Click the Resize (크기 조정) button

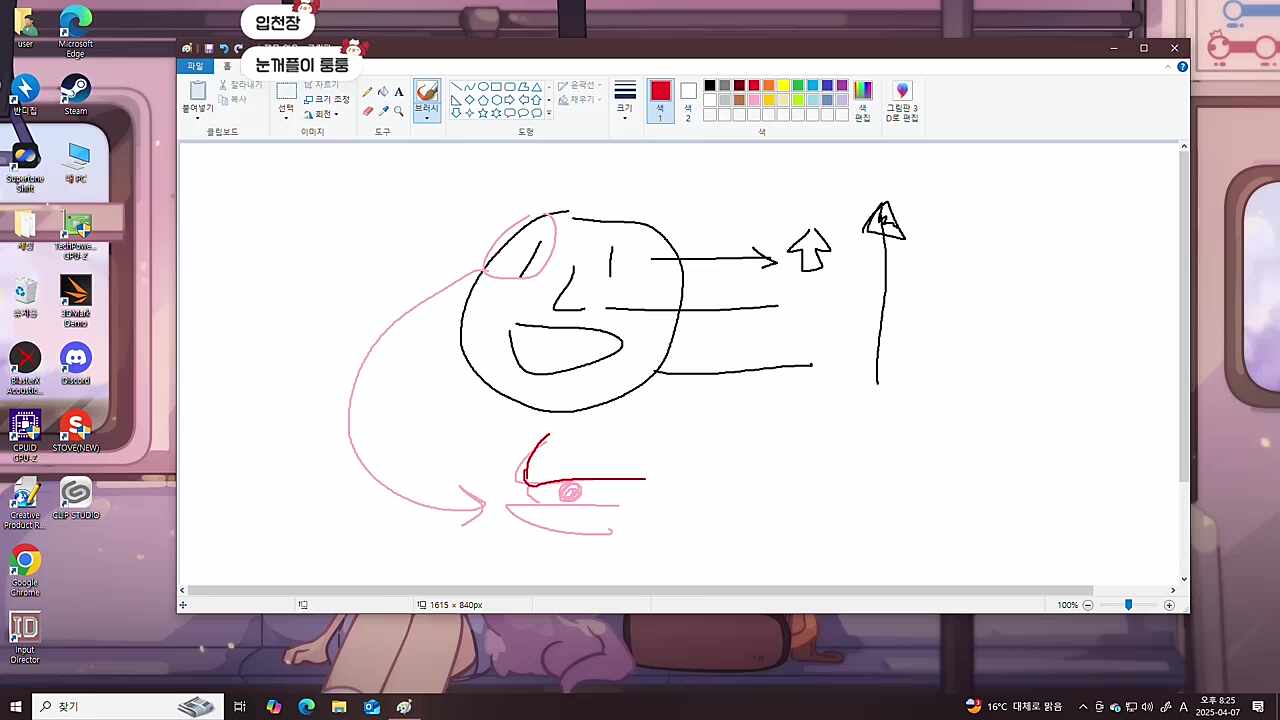pyautogui.click(x=327, y=99)
